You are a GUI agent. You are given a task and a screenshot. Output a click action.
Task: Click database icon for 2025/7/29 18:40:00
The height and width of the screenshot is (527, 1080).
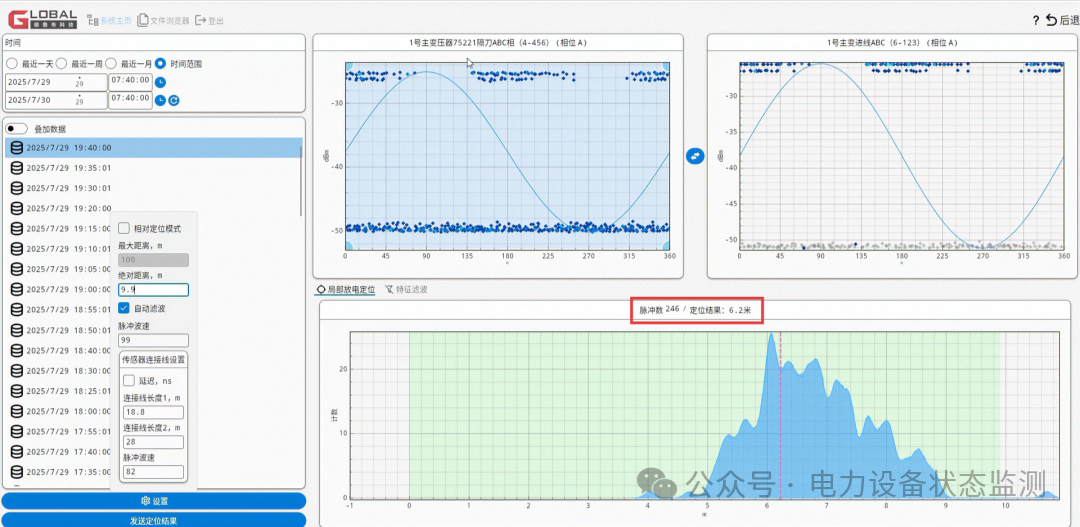tap(17, 350)
